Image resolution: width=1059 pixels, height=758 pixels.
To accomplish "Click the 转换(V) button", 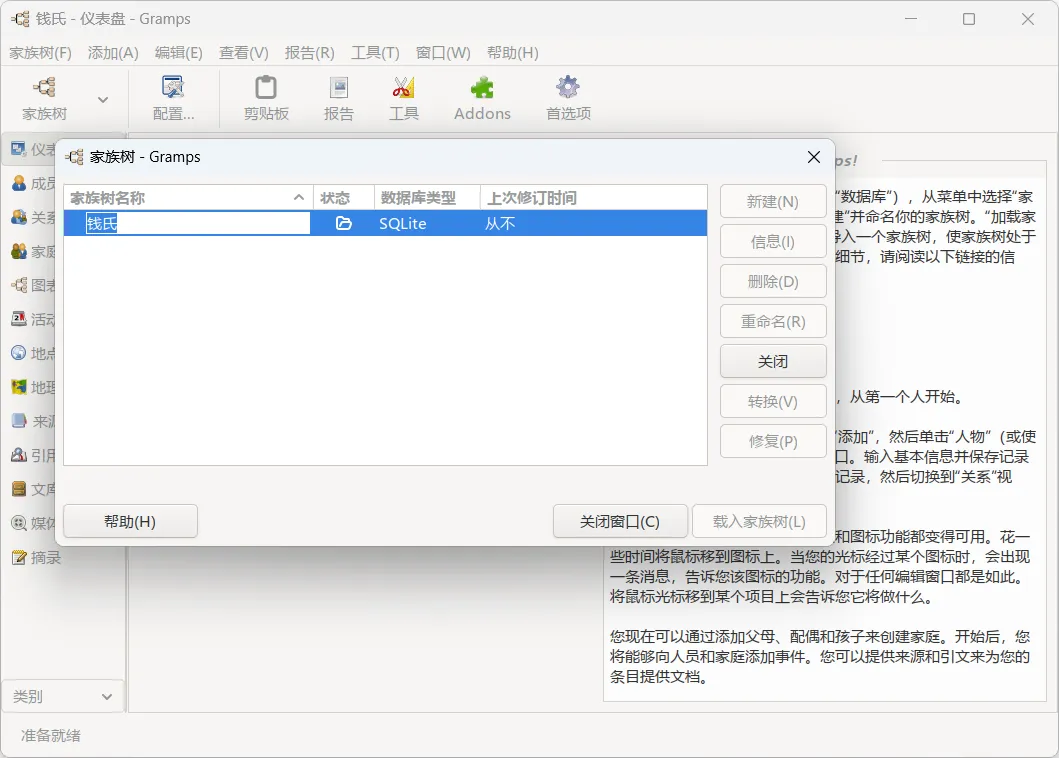I will click(773, 401).
